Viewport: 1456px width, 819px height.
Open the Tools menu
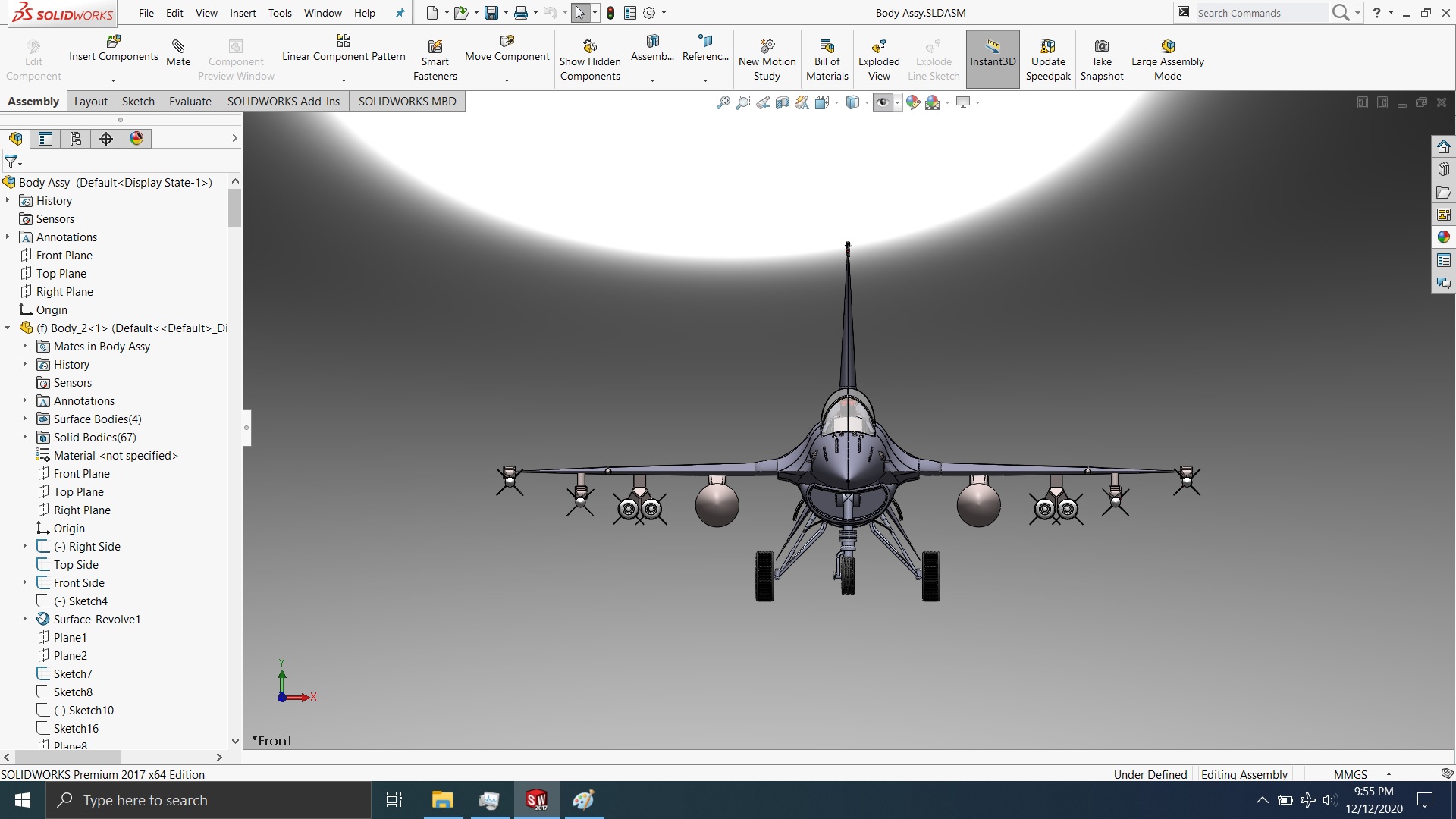point(280,13)
